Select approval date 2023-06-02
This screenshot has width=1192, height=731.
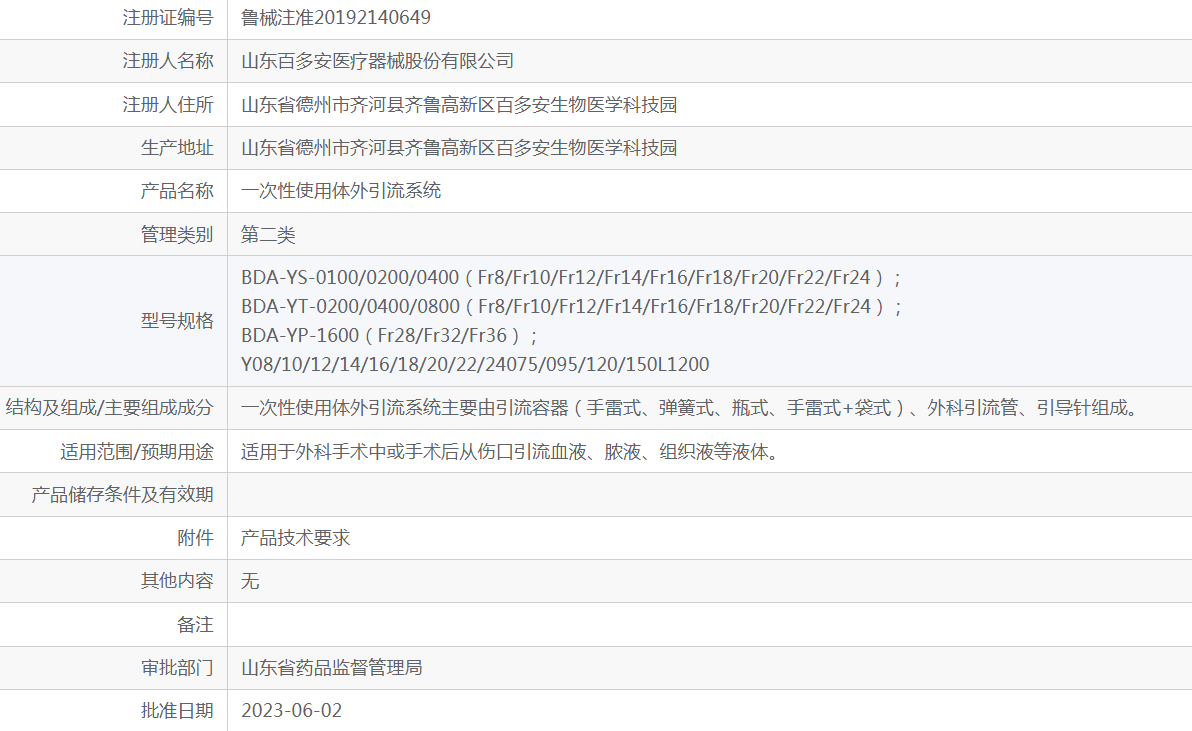pos(292,710)
